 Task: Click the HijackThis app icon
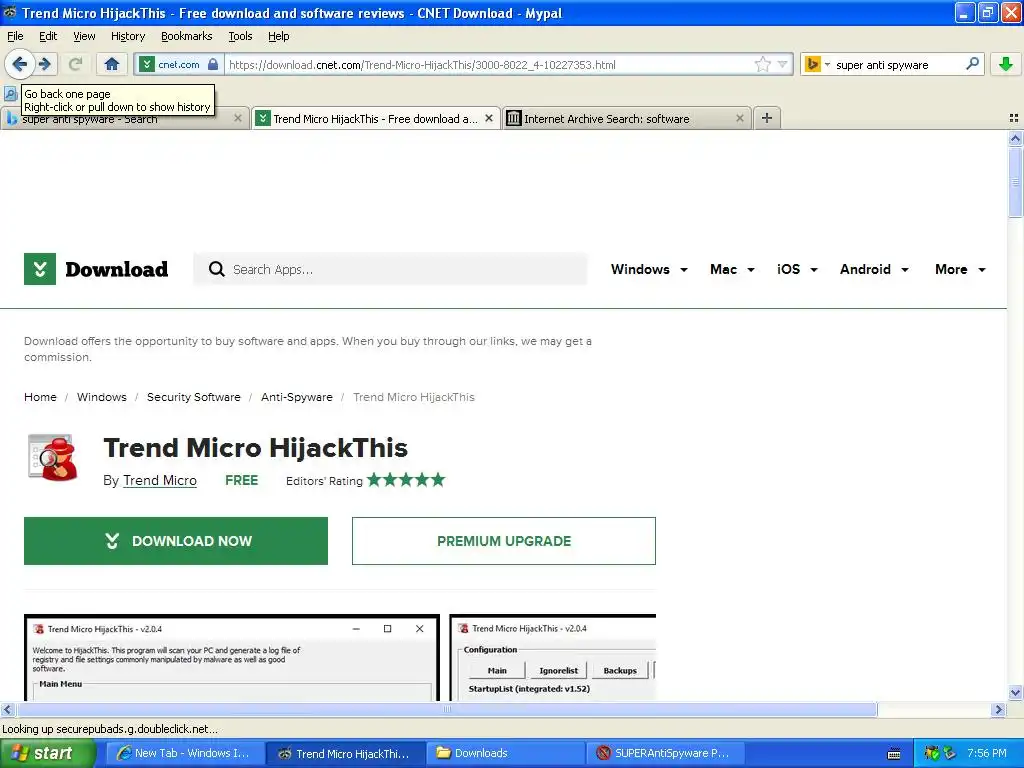(54, 458)
